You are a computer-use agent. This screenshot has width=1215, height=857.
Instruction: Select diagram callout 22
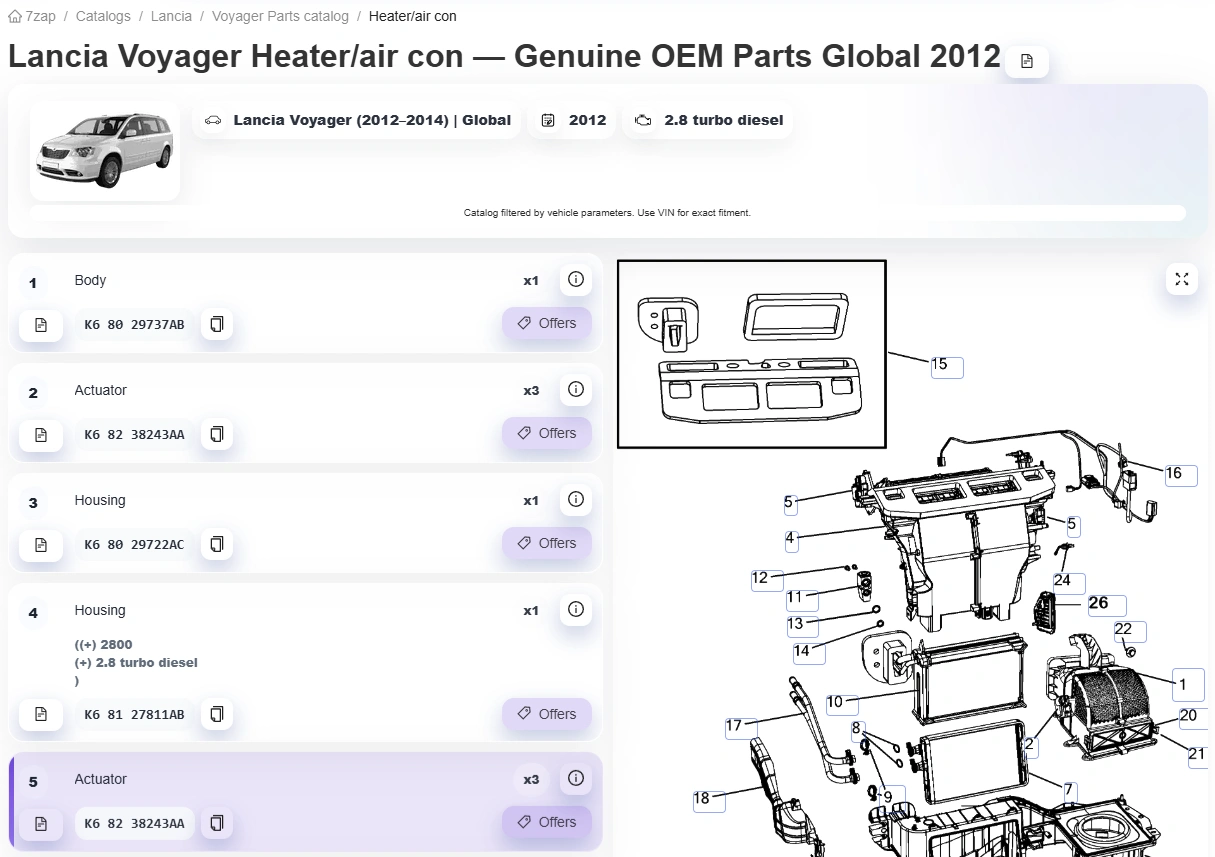(x=1130, y=631)
